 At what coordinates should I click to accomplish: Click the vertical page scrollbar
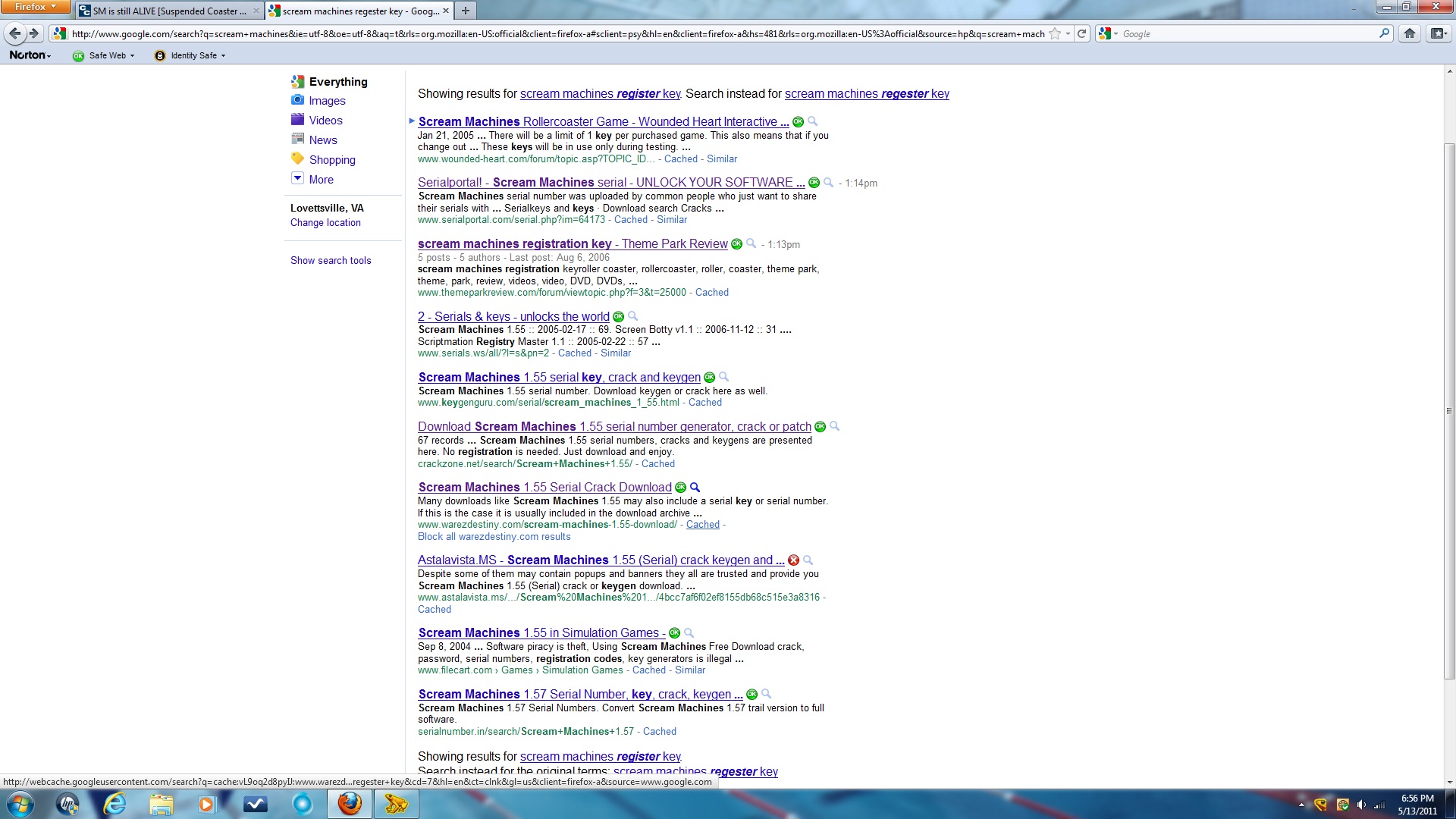coord(1449,409)
